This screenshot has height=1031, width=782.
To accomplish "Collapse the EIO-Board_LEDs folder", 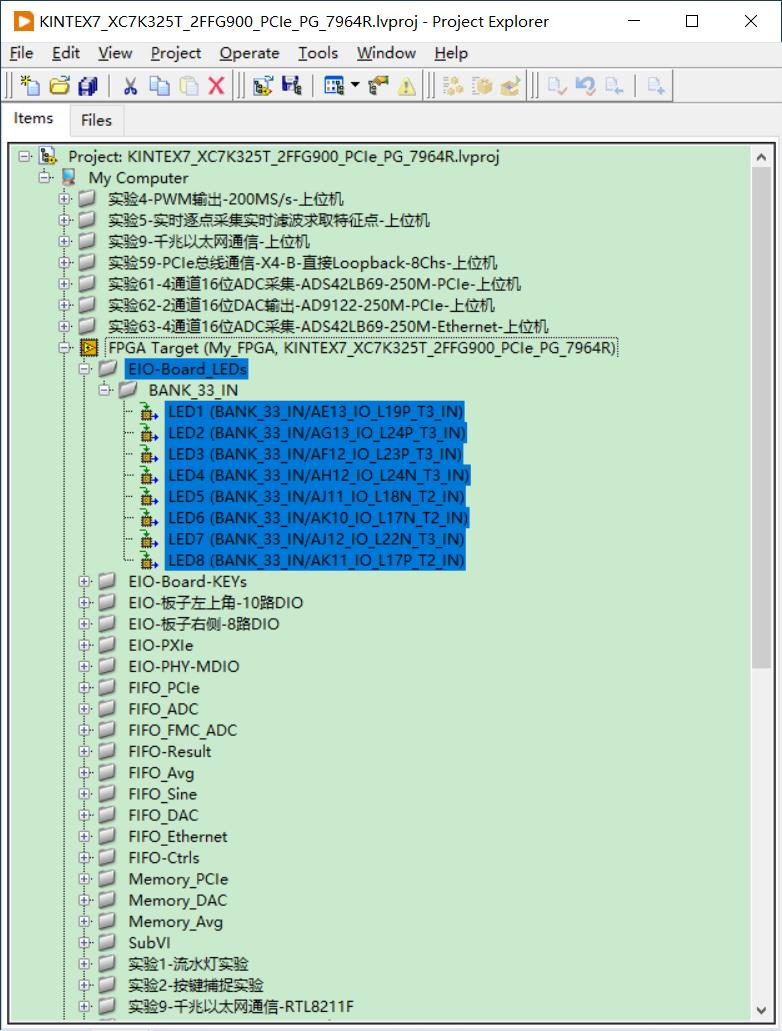I will tap(84, 369).
